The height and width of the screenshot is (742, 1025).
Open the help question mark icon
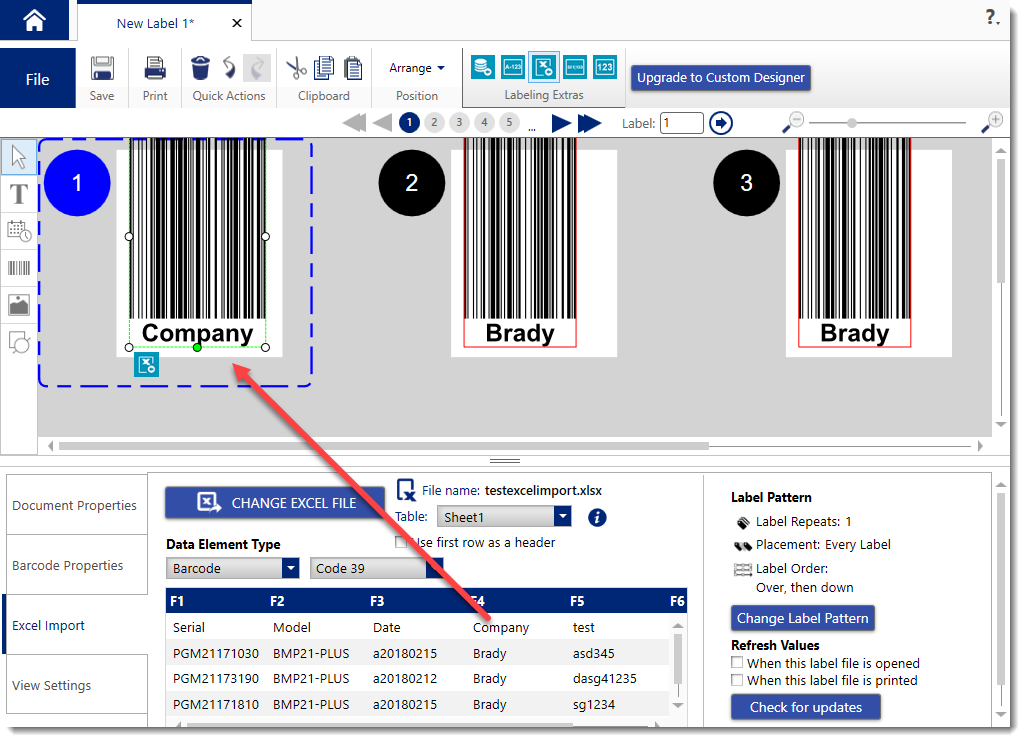coord(992,17)
